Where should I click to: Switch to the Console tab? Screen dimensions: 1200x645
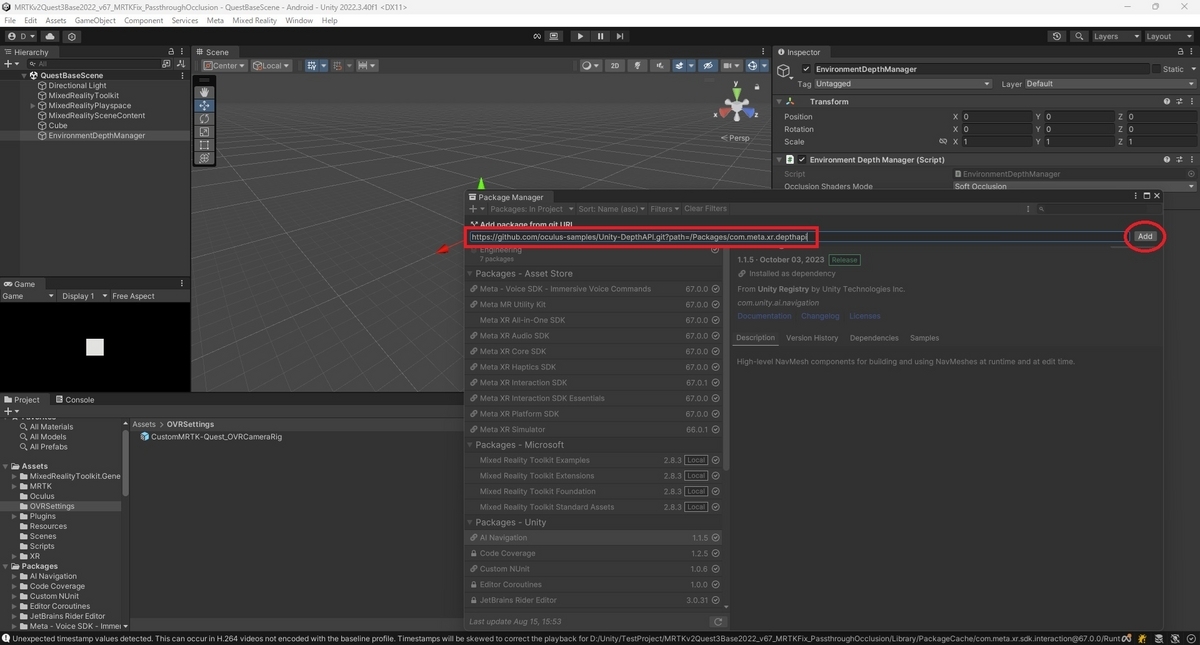click(x=76, y=399)
